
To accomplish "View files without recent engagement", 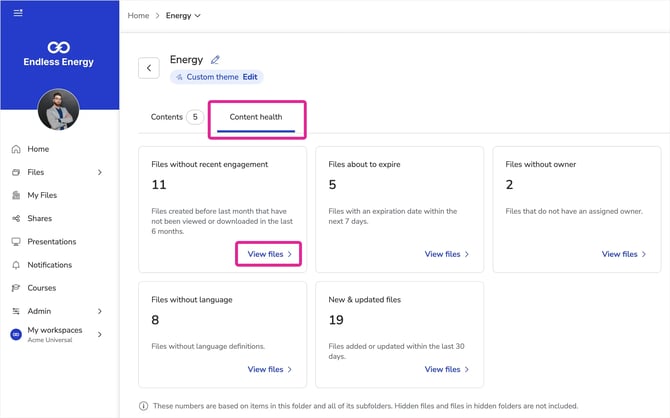I will tap(269, 254).
